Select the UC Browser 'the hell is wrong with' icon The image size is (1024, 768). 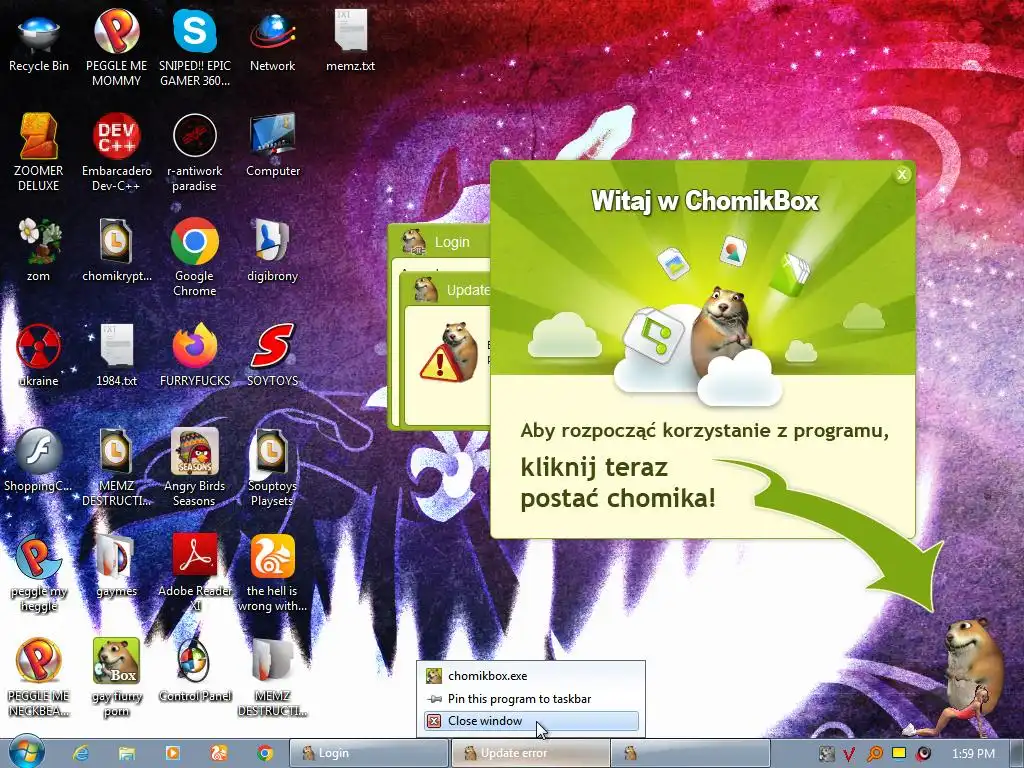point(272,573)
